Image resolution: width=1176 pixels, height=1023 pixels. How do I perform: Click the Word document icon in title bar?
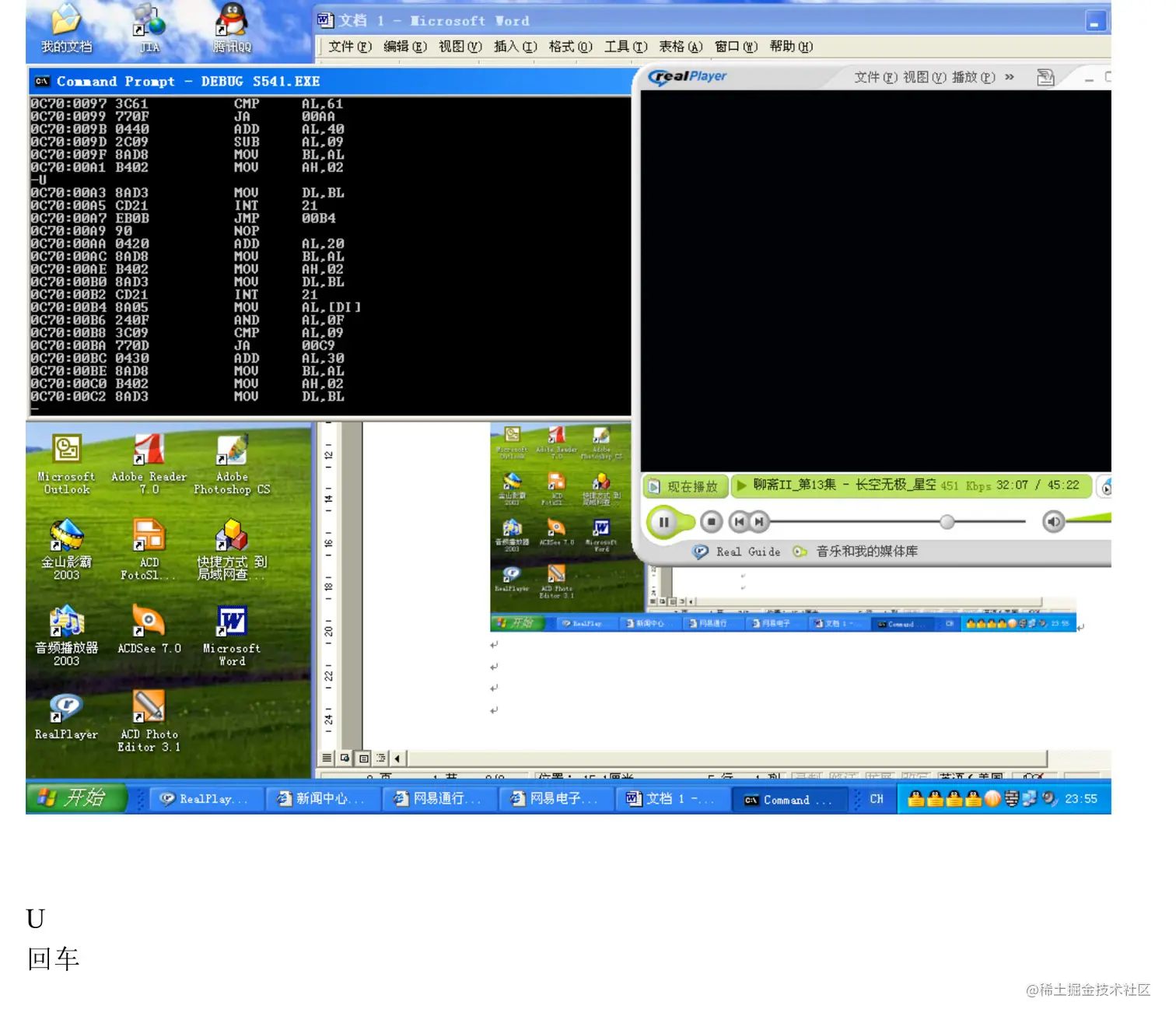(x=326, y=20)
